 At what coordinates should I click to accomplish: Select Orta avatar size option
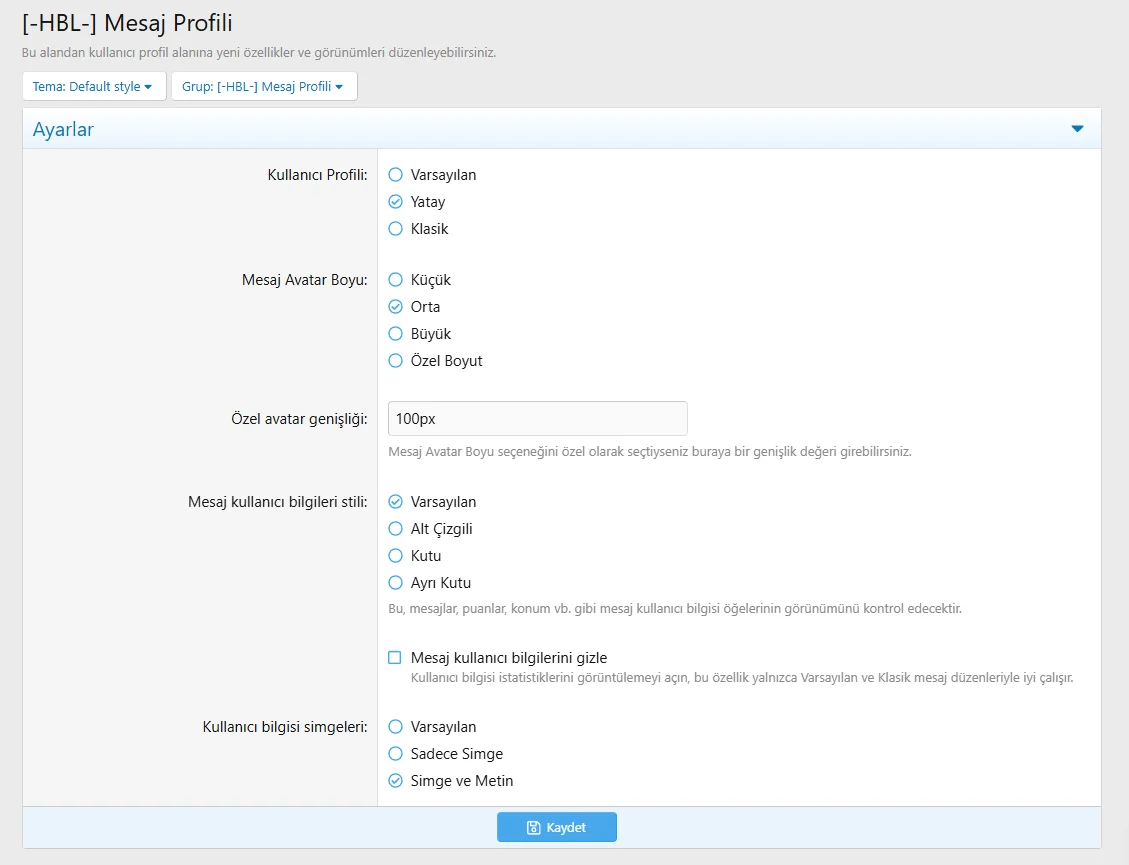point(395,307)
